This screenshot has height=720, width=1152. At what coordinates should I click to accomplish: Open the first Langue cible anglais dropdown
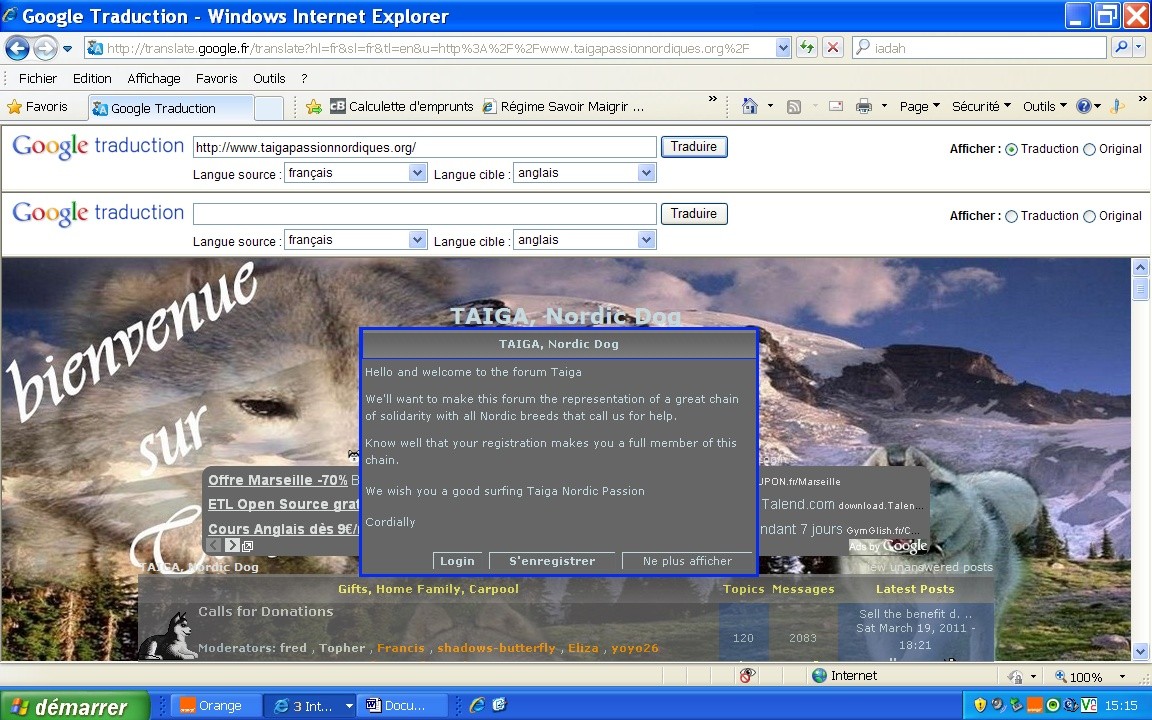585,173
